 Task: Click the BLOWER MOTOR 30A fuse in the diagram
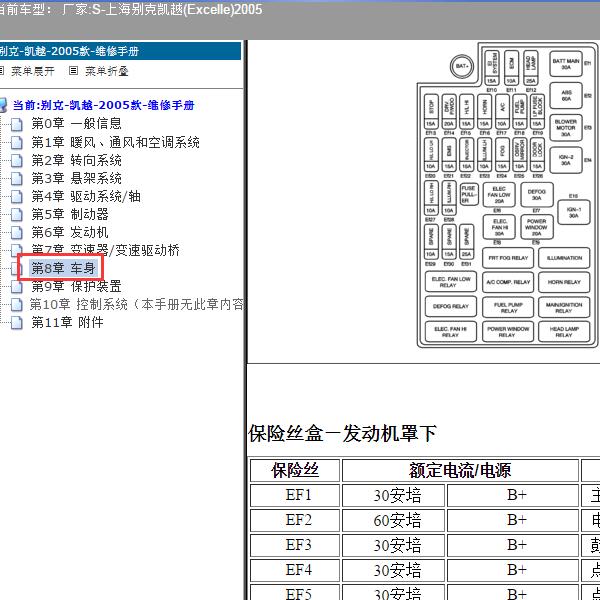tap(566, 127)
